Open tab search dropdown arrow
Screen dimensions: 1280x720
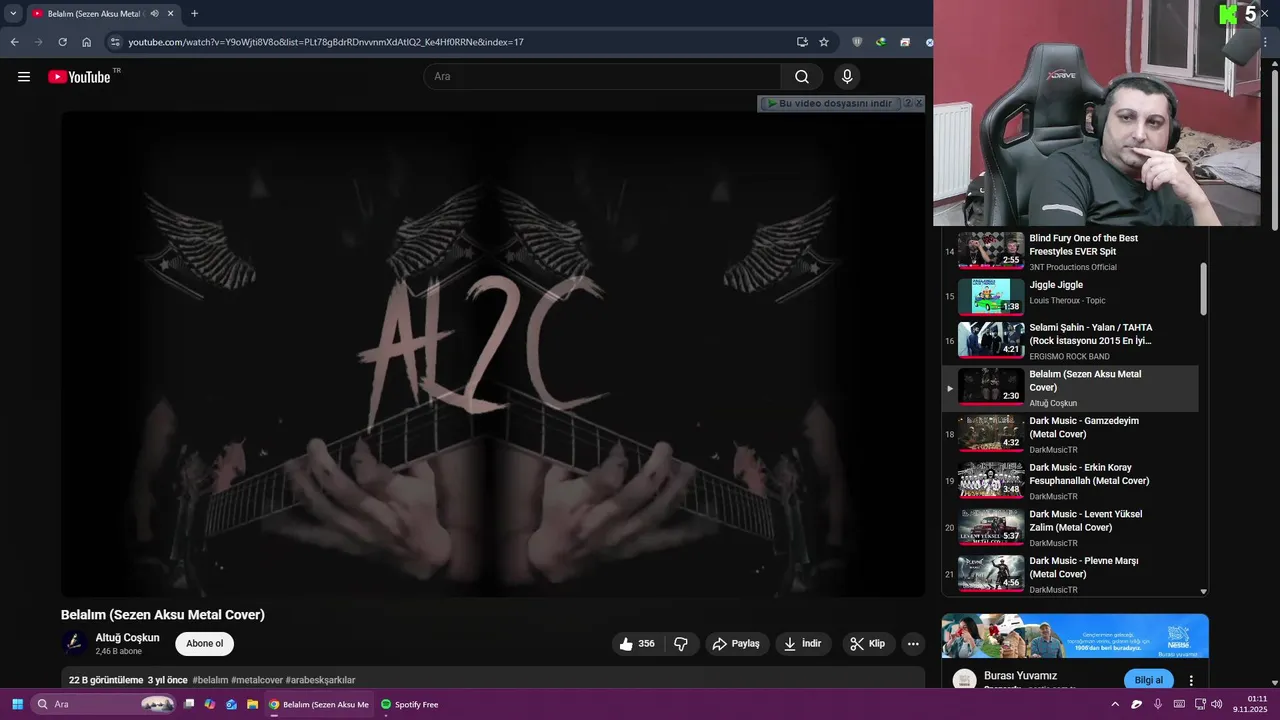pyautogui.click(x=13, y=13)
